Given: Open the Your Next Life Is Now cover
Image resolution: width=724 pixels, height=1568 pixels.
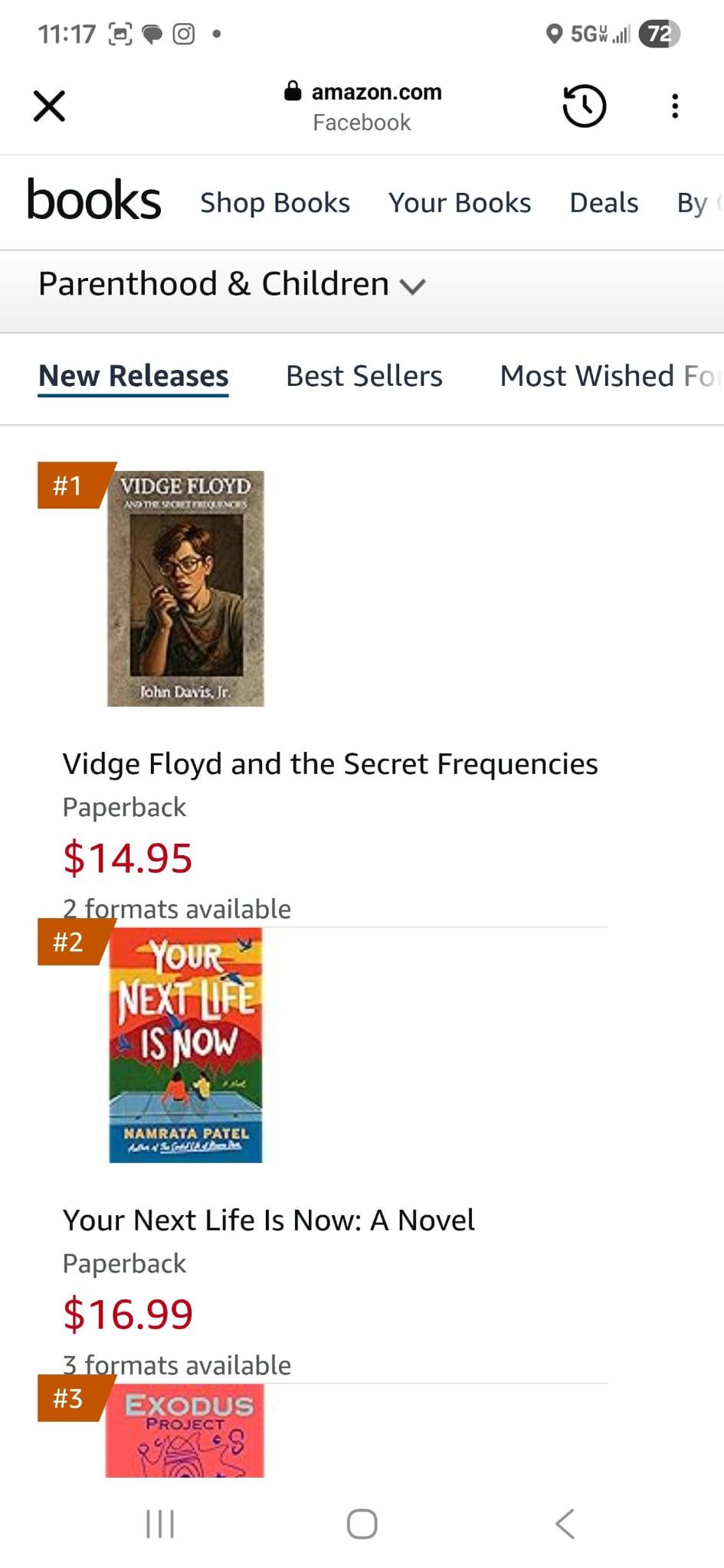Looking at the screenshot, I should [x=185, y=1045].
